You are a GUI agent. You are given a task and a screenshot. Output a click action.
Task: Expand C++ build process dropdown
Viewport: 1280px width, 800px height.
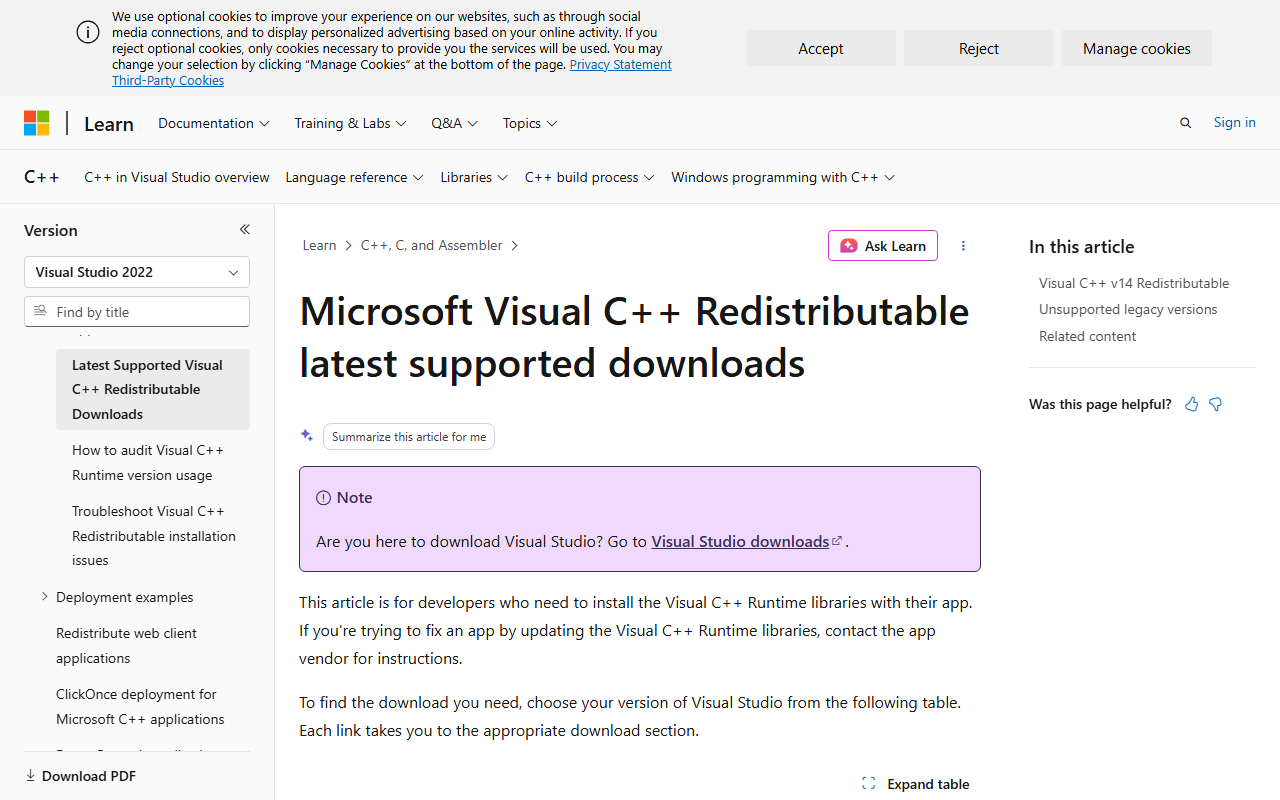pyautogui.click(x=590, y=177)
